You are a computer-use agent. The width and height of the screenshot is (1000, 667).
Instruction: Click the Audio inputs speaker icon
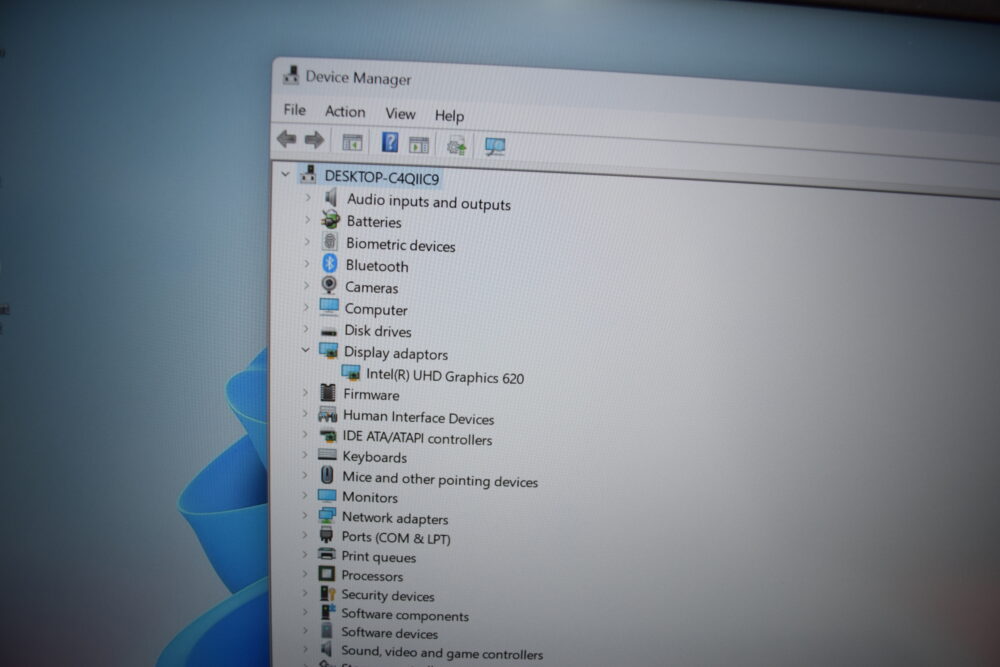(x=330, y=198)
